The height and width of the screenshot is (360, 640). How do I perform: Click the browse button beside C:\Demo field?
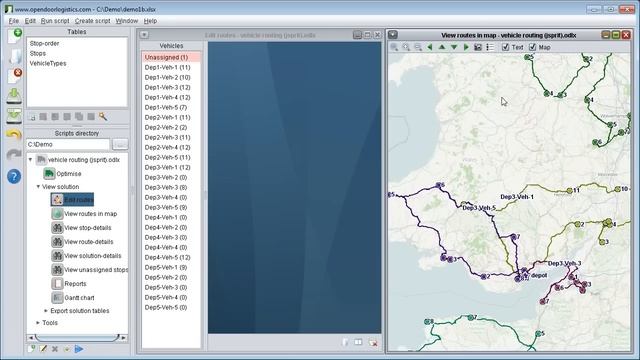[x=120, y=144]
